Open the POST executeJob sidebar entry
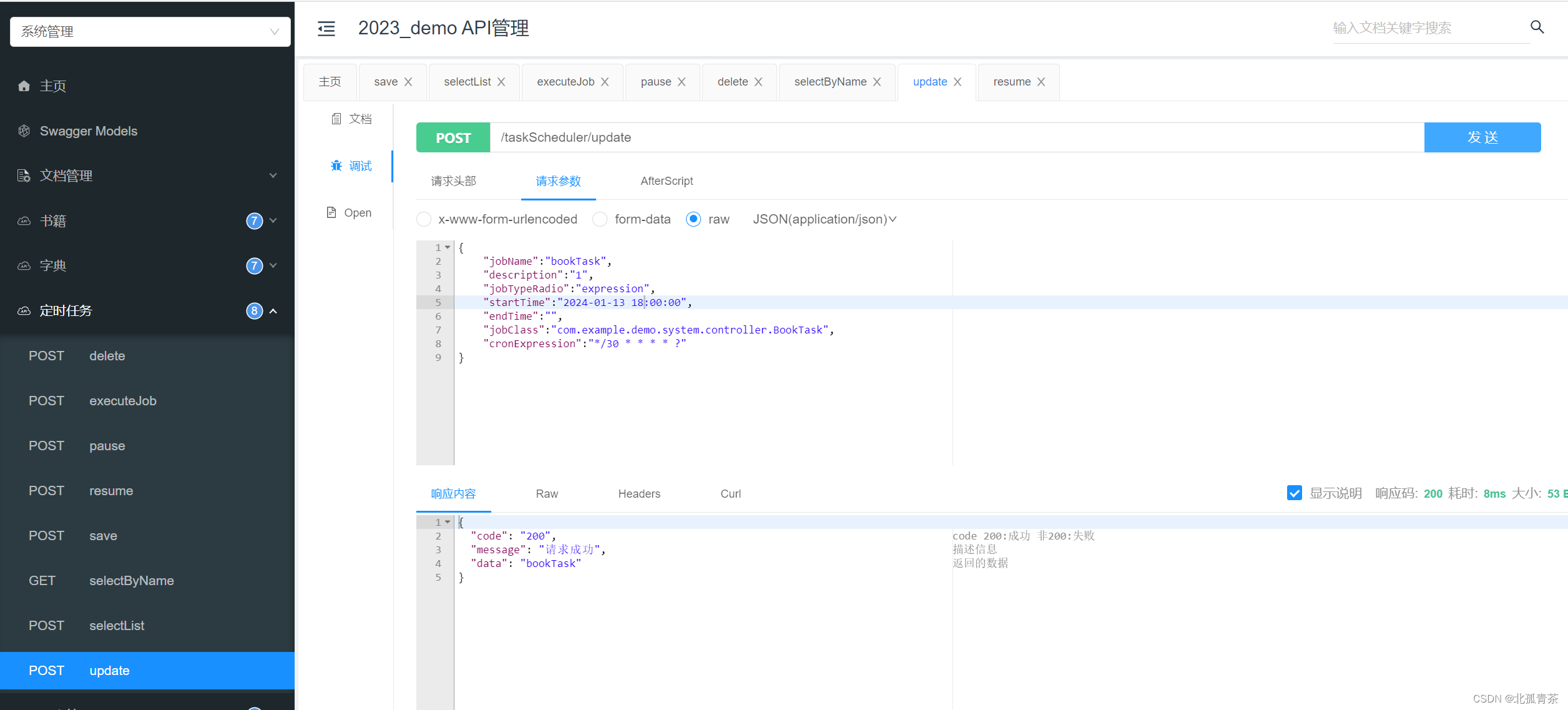This screenshot has height=710, width=1568. coord(122,401)
